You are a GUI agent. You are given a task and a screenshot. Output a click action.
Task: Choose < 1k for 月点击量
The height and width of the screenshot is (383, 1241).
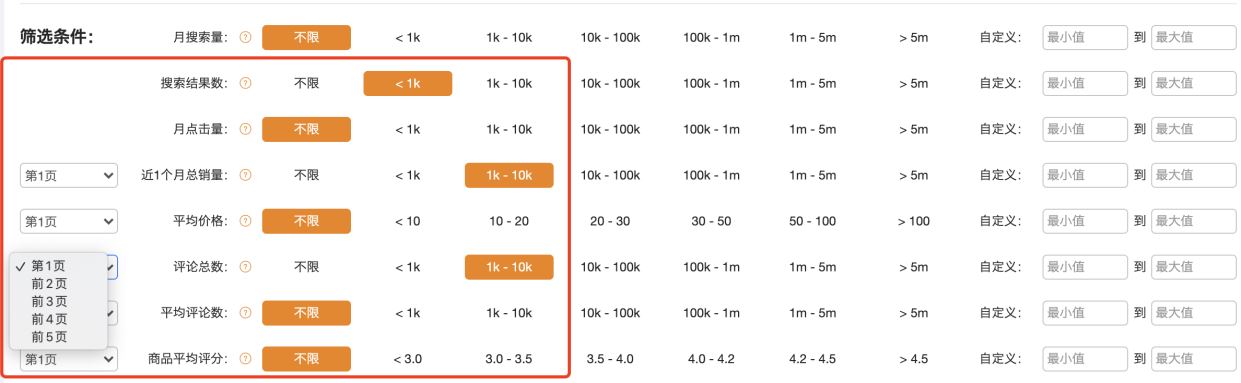click(408, 130)
